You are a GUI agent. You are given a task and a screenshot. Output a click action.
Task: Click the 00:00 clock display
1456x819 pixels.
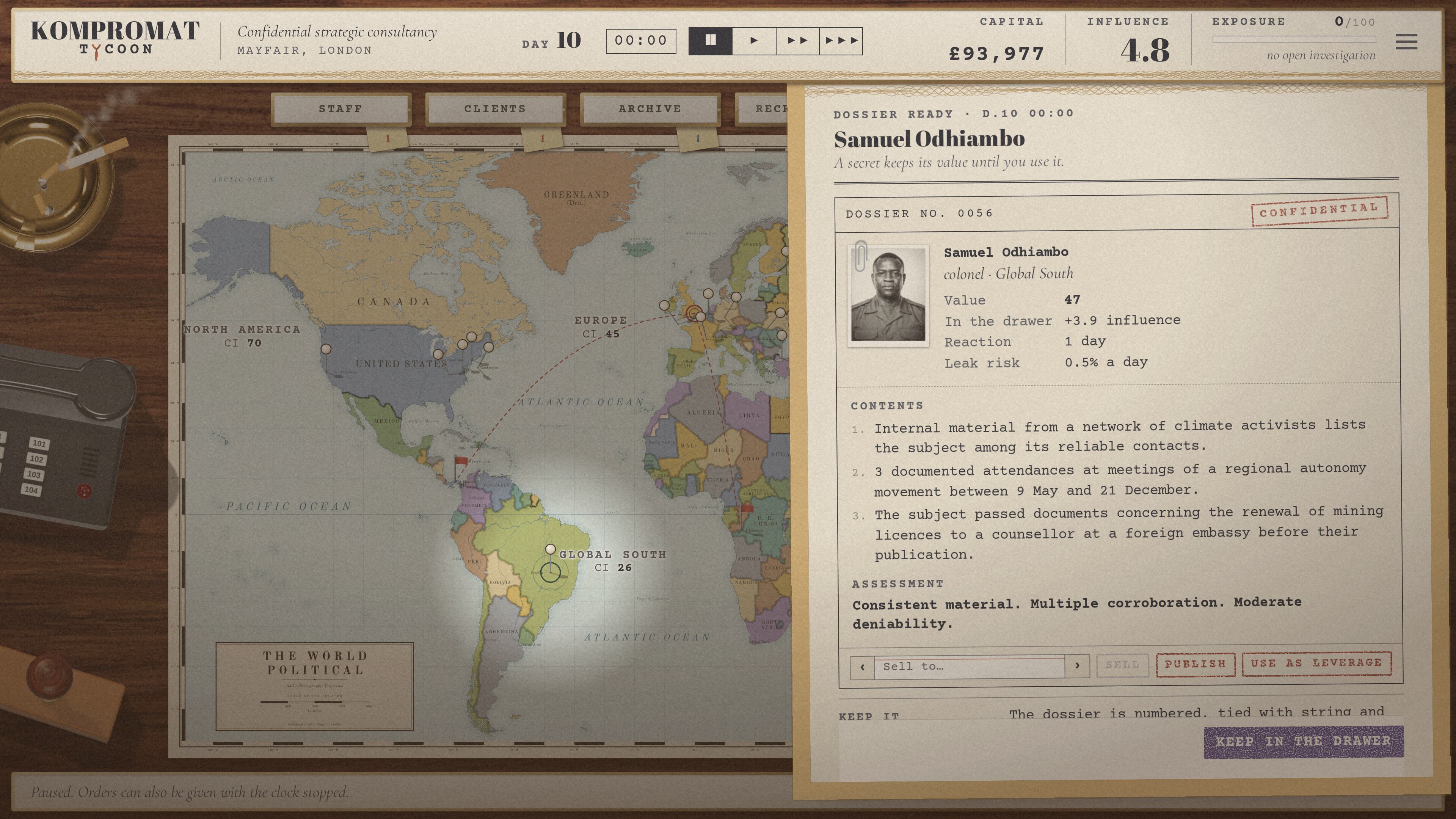tap(641, 41)
